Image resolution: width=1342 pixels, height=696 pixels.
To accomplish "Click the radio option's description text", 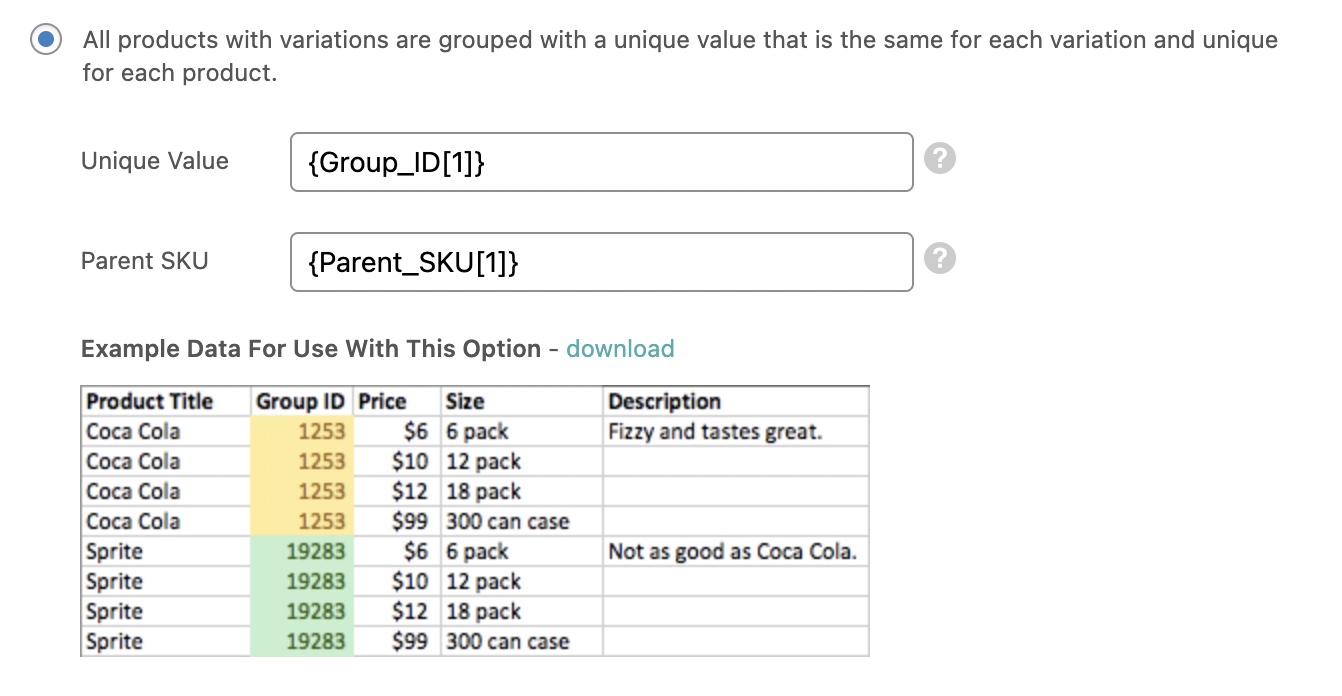I will click(x=680, y=56).
